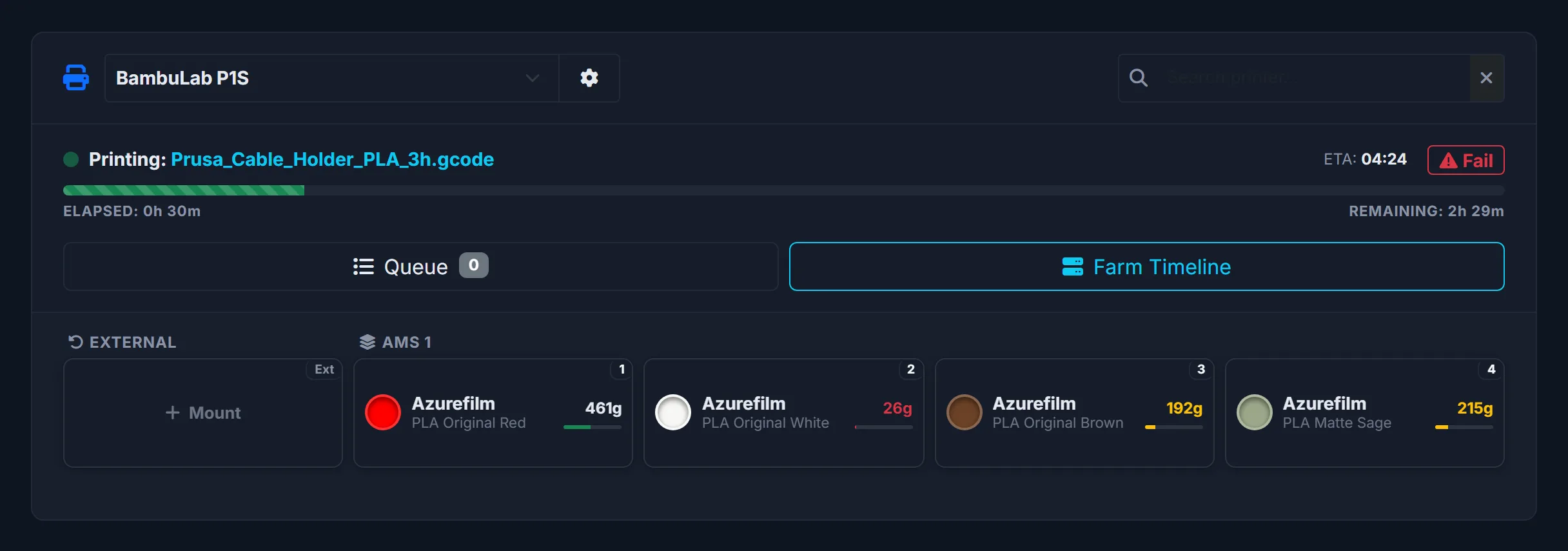The image size is (1568, 551).
Task: Open the Azurefilm PLA Original White slot
Action: [x=784, y=413]
